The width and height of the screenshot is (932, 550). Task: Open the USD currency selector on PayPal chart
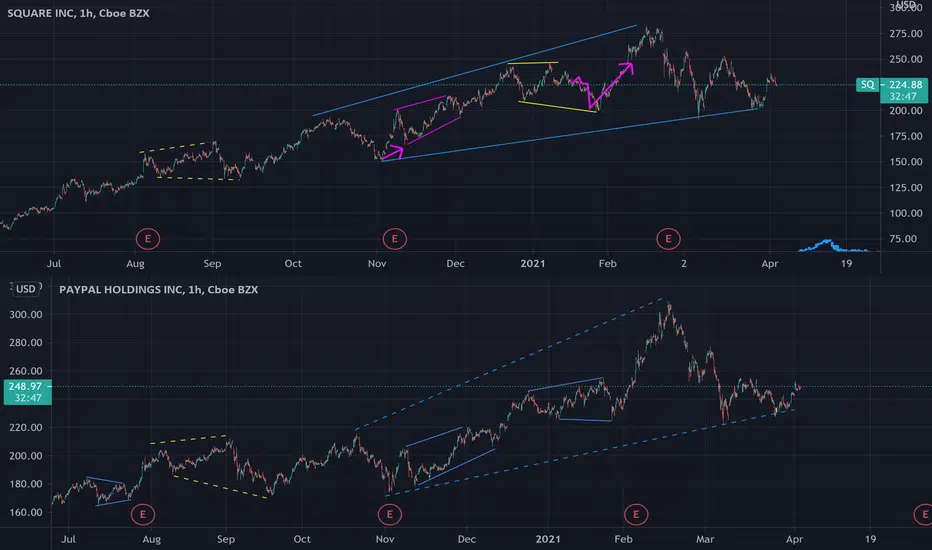(x=26, y=289)
